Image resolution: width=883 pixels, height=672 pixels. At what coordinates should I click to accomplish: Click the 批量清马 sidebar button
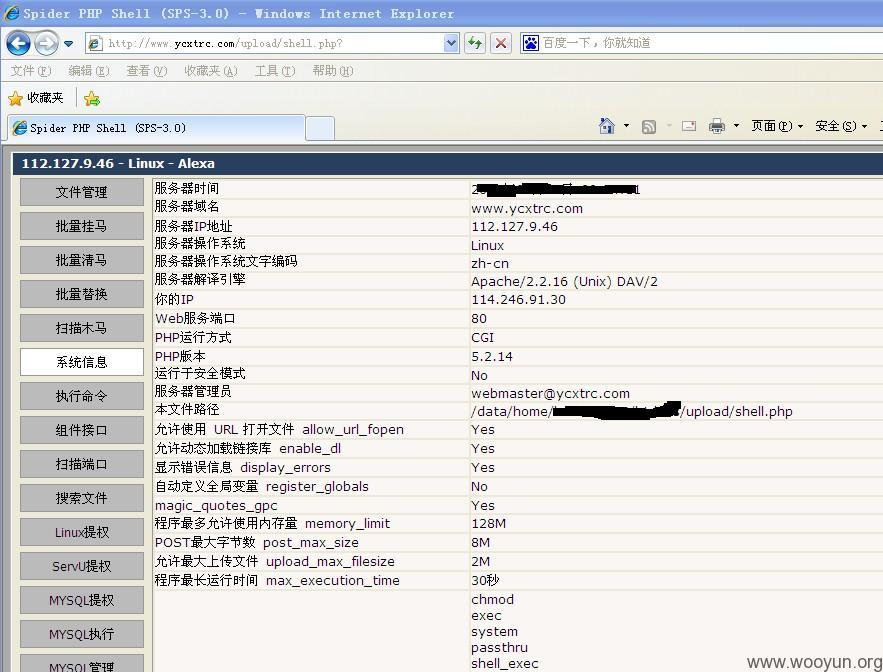[x=82, y=260]
